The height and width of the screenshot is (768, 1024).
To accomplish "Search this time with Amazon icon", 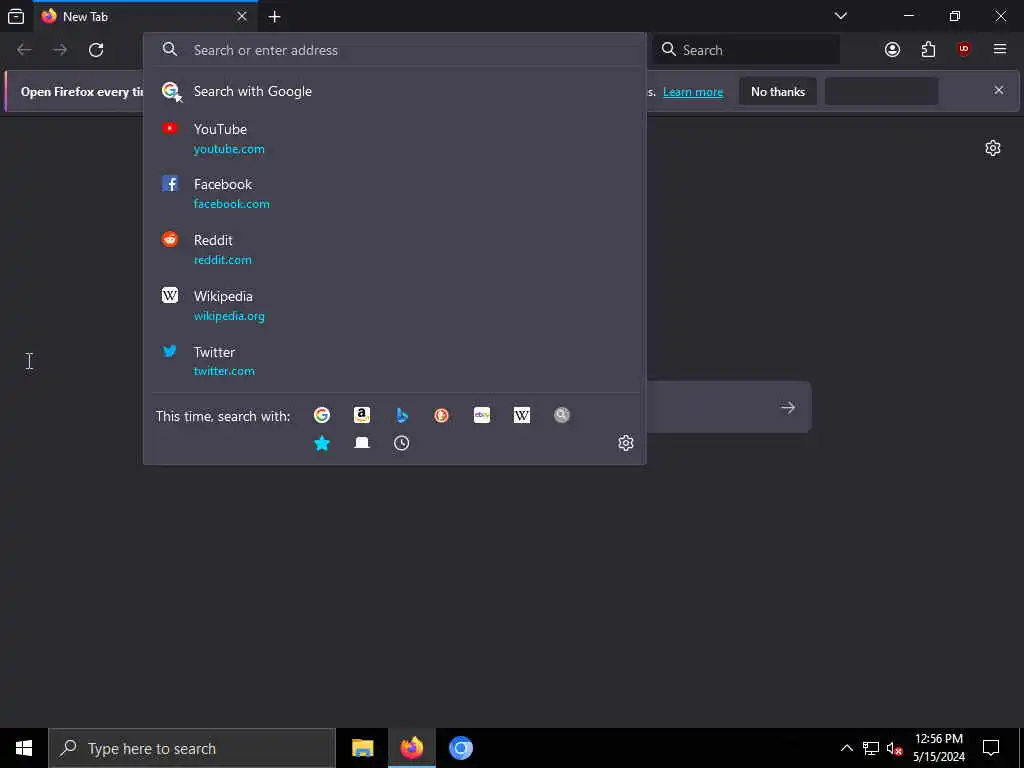I will coord(362,415).
